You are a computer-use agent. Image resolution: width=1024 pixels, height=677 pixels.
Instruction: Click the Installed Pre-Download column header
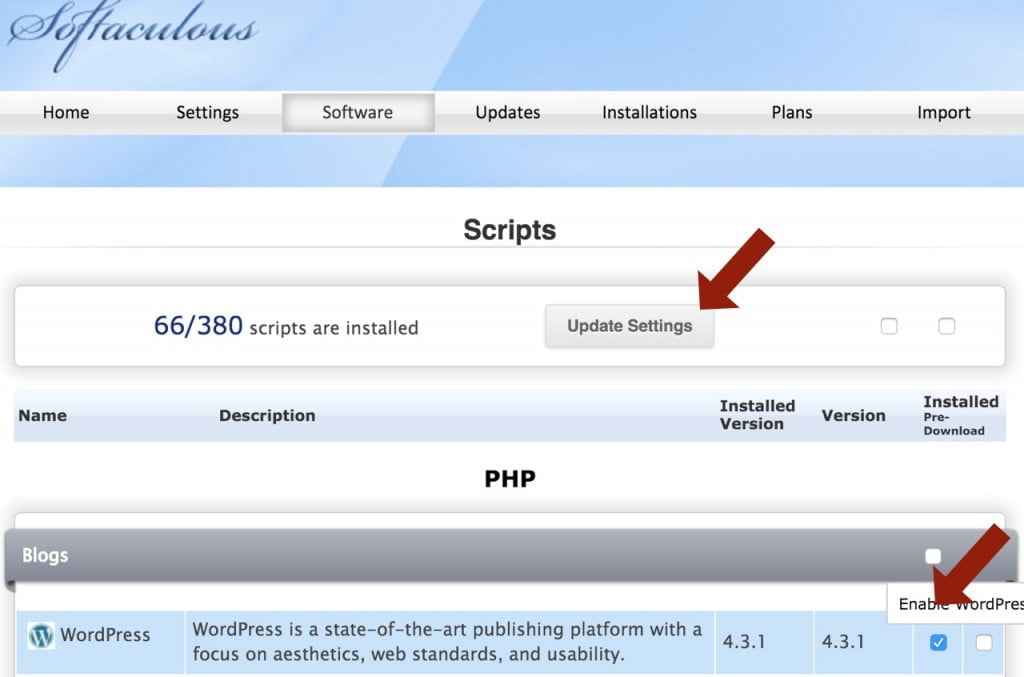(961, 415)
